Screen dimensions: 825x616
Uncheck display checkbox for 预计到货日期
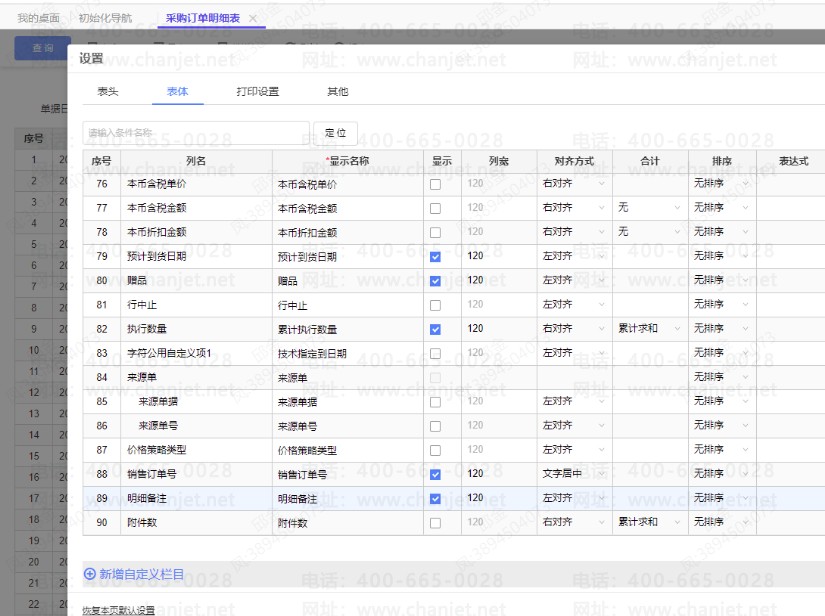(x=435, y=257)
